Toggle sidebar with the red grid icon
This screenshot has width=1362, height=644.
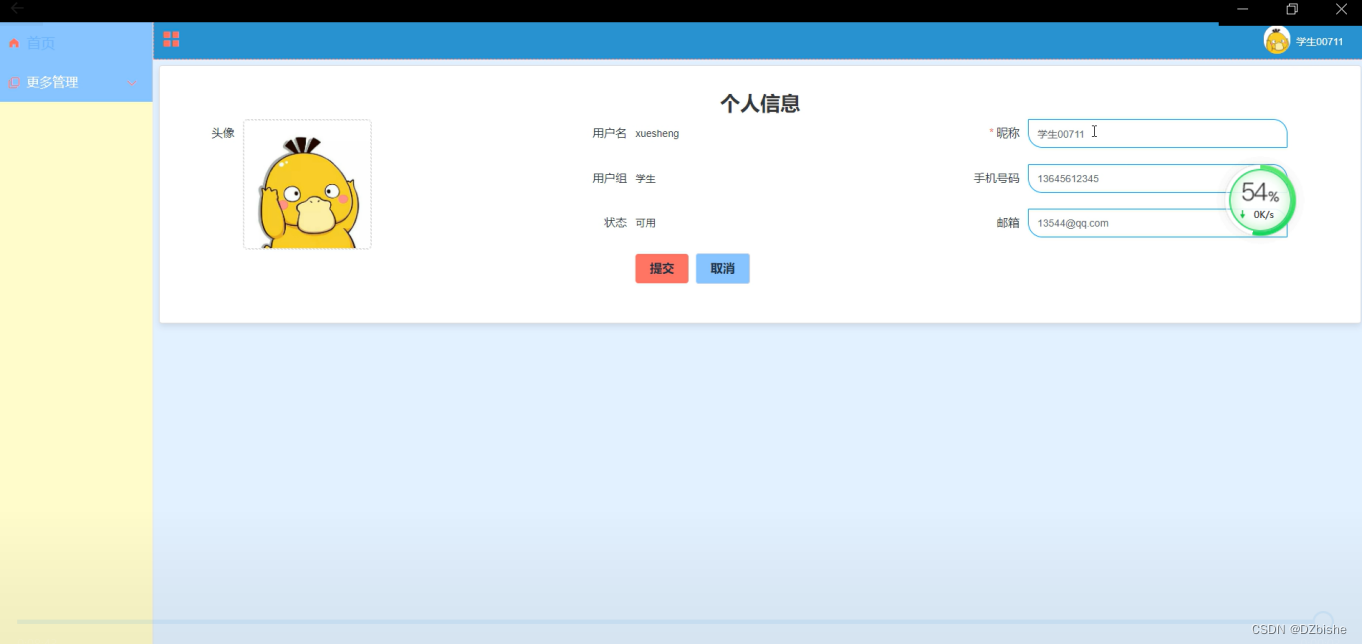(x=171, y=39)
